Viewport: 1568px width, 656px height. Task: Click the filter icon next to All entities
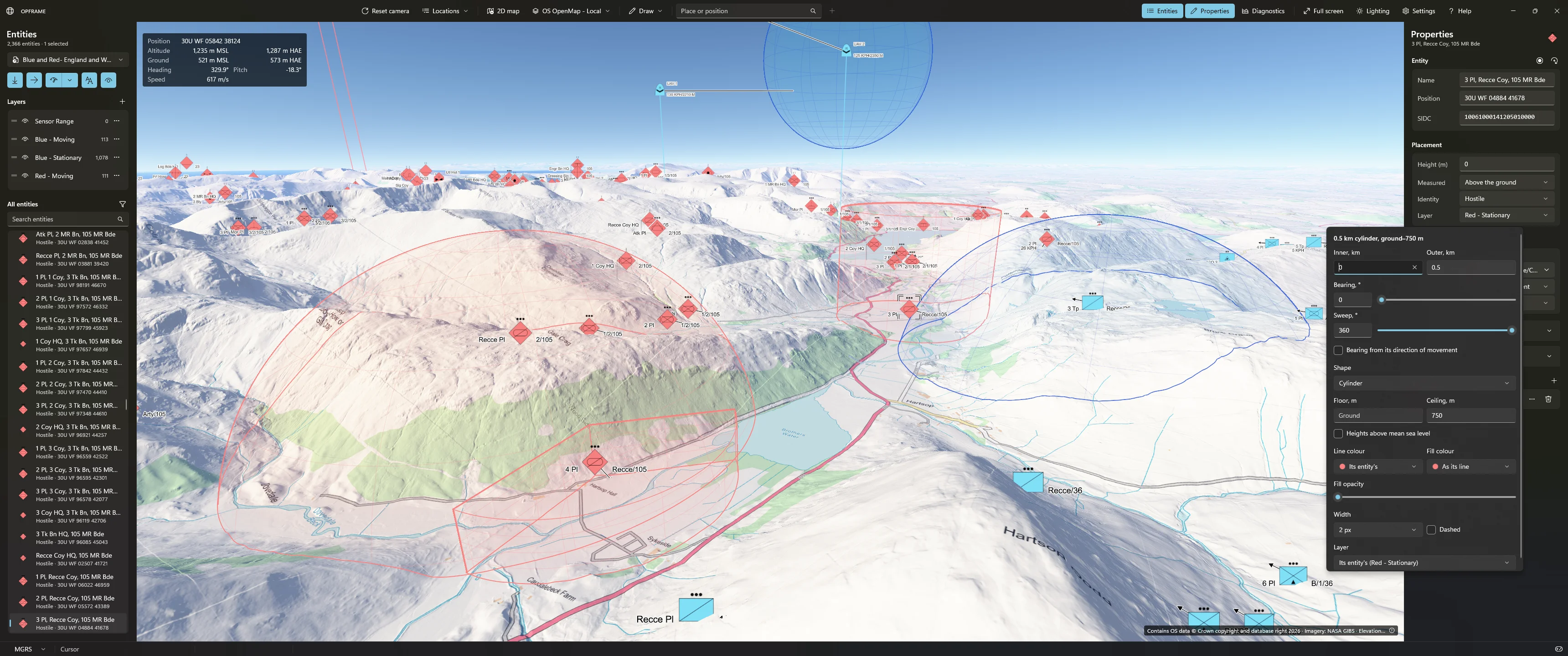[x=122, y=205]
